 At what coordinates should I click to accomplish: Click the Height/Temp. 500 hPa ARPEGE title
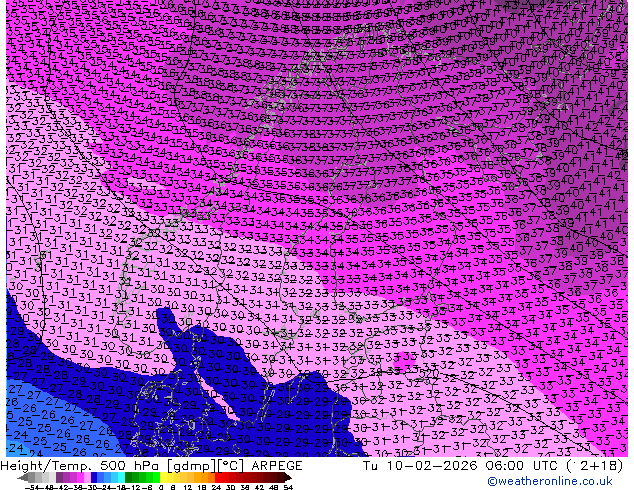point(151,466)
